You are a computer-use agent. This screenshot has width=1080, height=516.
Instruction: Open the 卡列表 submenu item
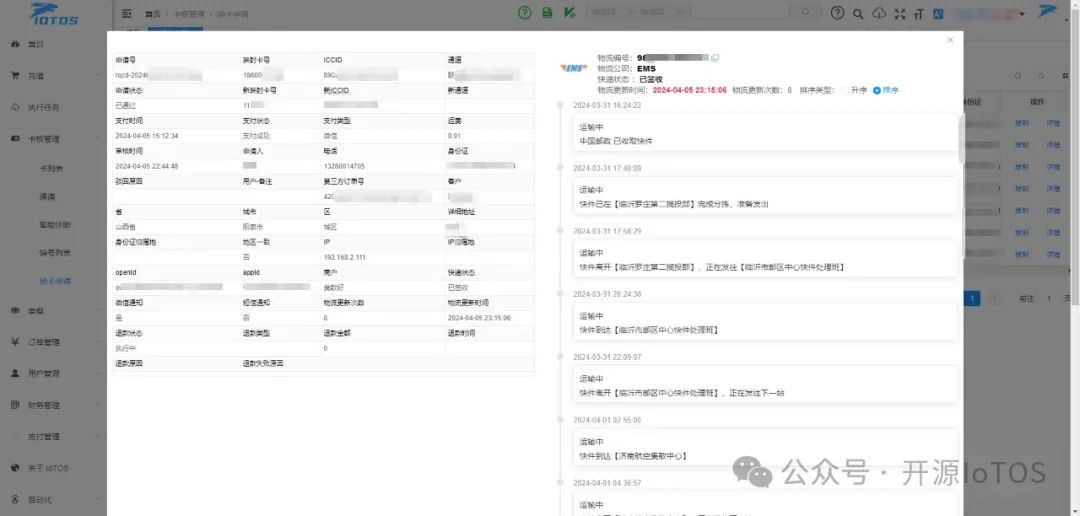[x=52, y=168]
